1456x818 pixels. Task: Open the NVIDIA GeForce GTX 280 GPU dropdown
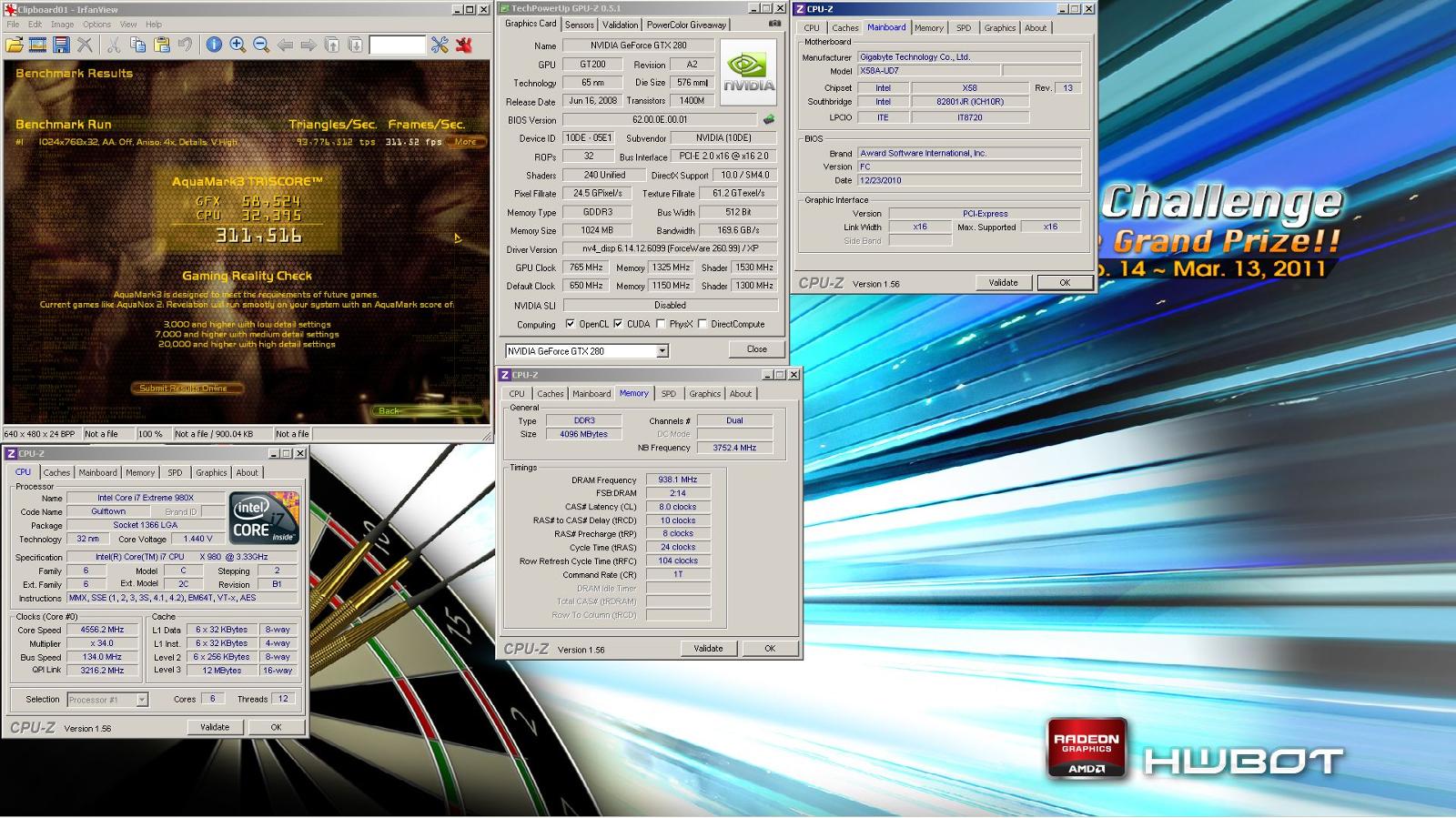662,351
